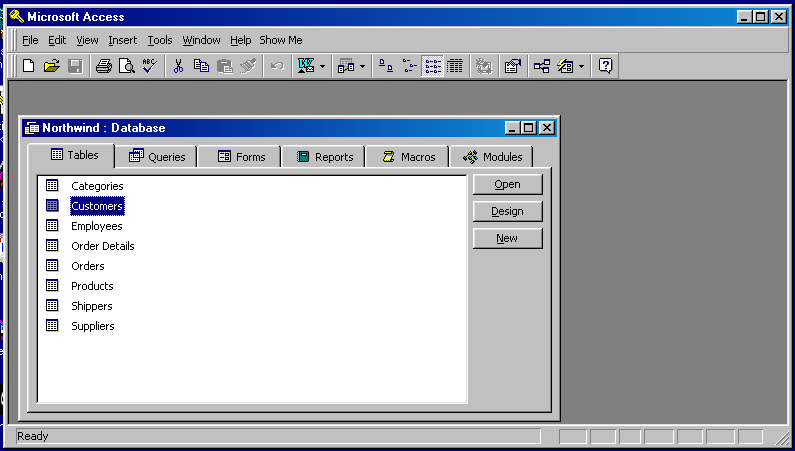Click the New Database toolbar icon
This screenshot has height=451, width=795.
coord(29,66)
